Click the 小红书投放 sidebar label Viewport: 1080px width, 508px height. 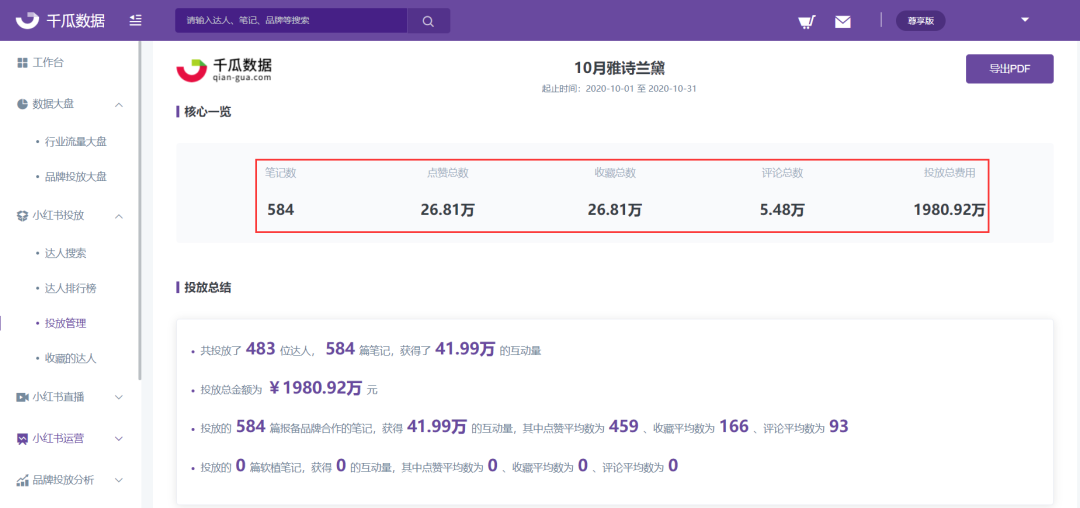pos(58,215)
